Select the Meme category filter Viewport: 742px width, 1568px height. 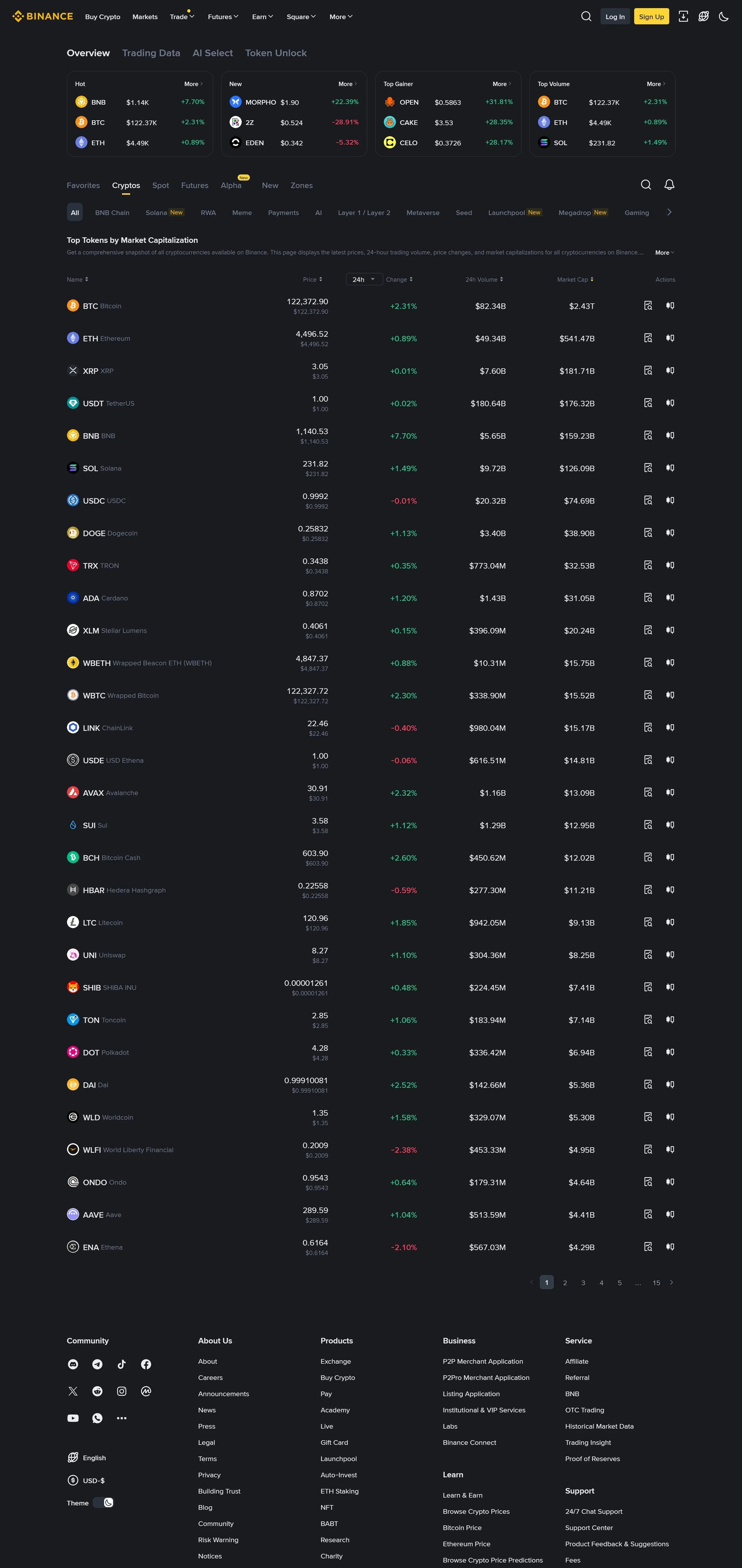242,212
